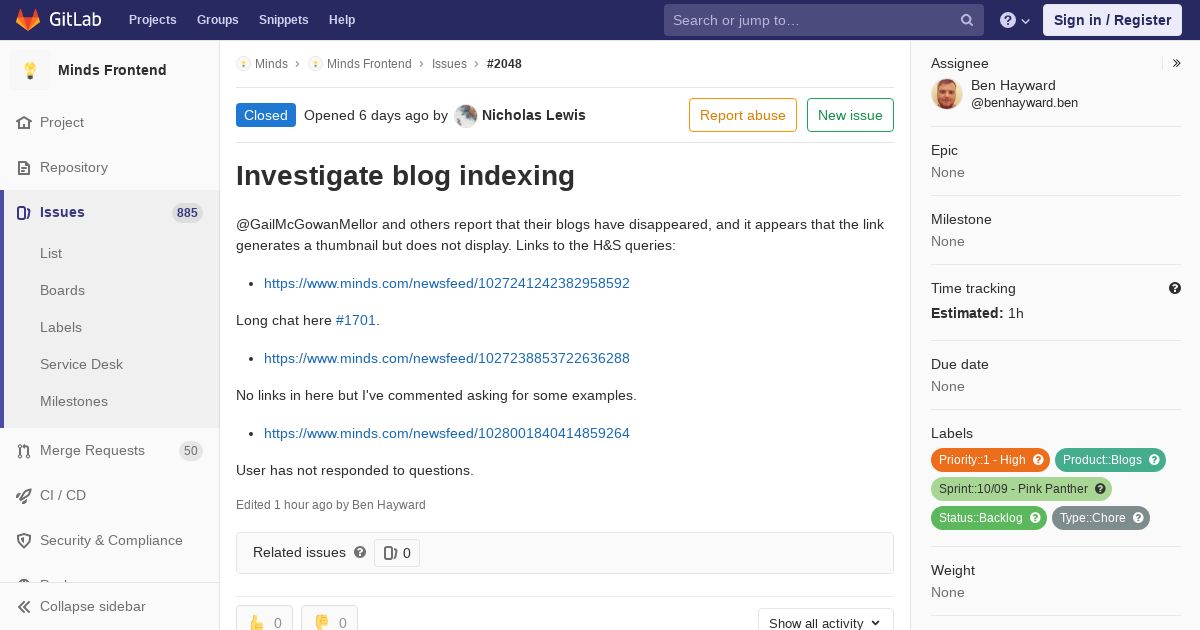Click the related issues count badge
The image size is (1200, 630).
pyautogui.click(x=397, y=553)
